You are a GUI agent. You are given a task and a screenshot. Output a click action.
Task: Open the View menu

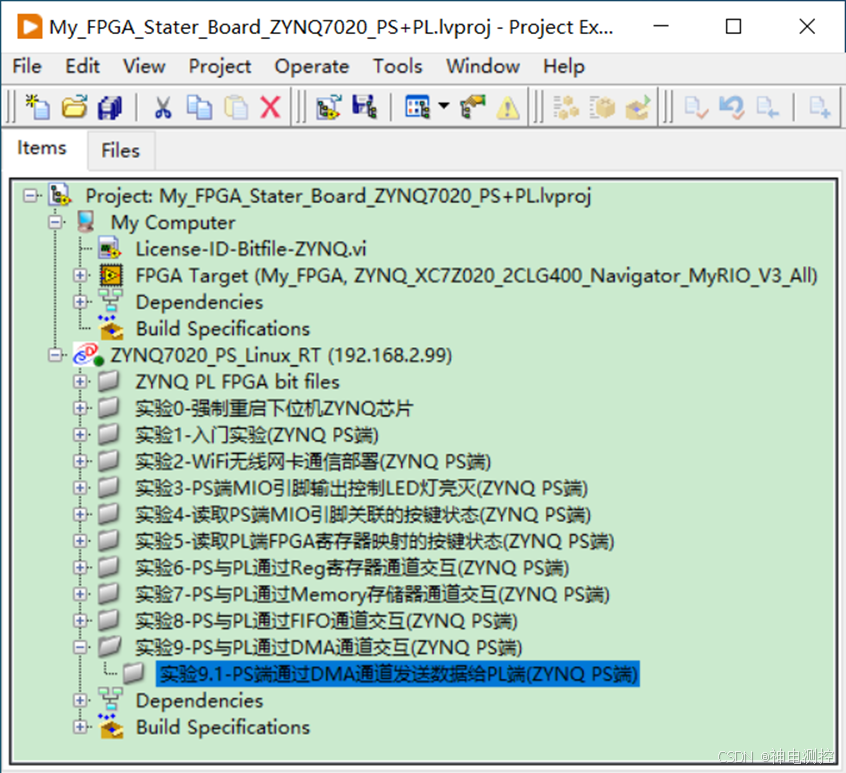click(144, 66)
